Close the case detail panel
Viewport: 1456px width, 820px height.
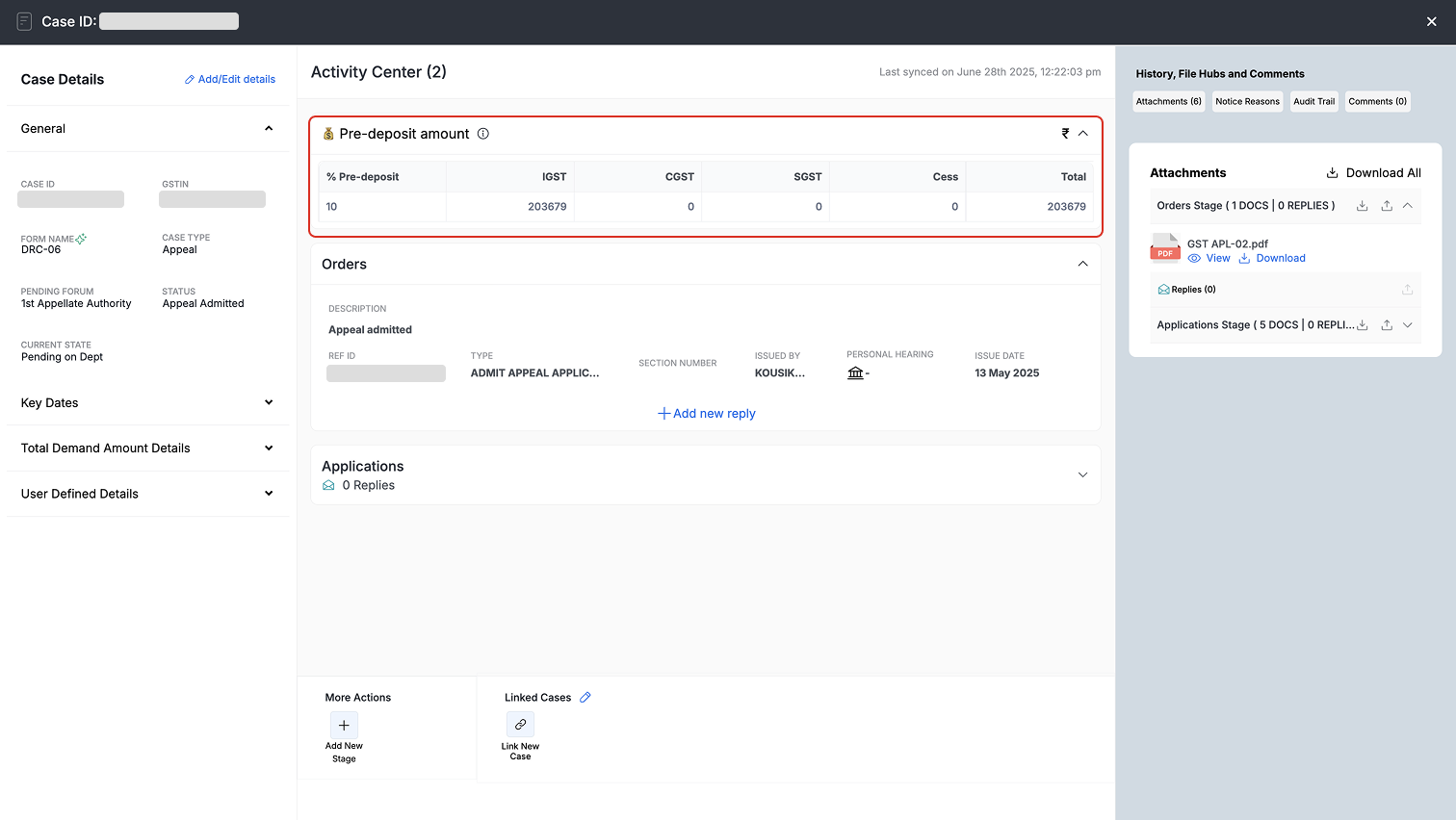pyautogui.click(x=1431, y=21)
